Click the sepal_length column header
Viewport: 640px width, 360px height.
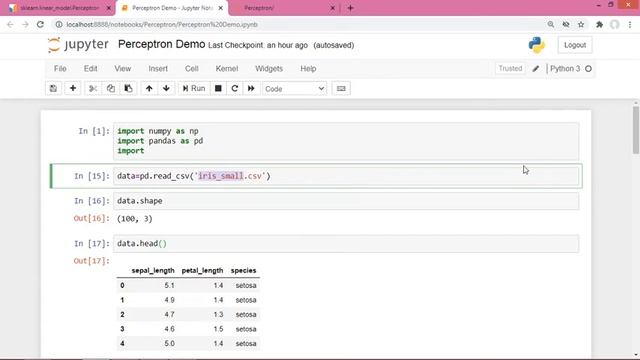click(153, 270)
